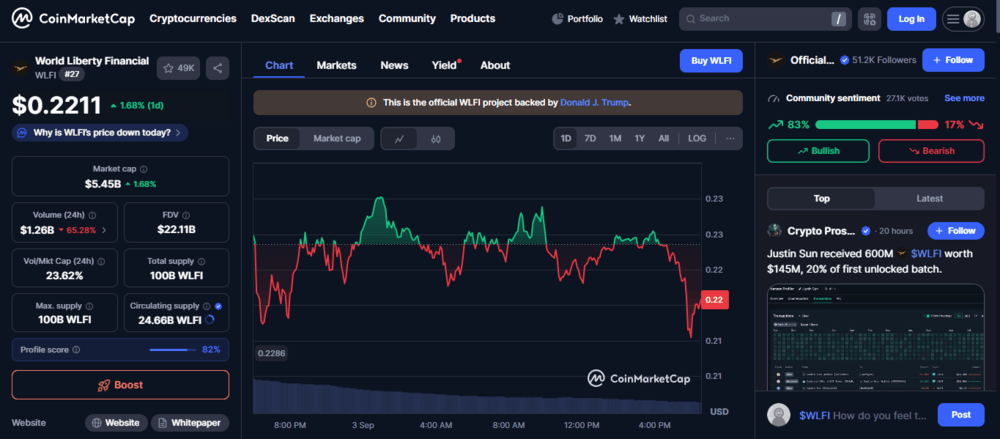Click the circulating supply verified badge

[x=218, y=306]
